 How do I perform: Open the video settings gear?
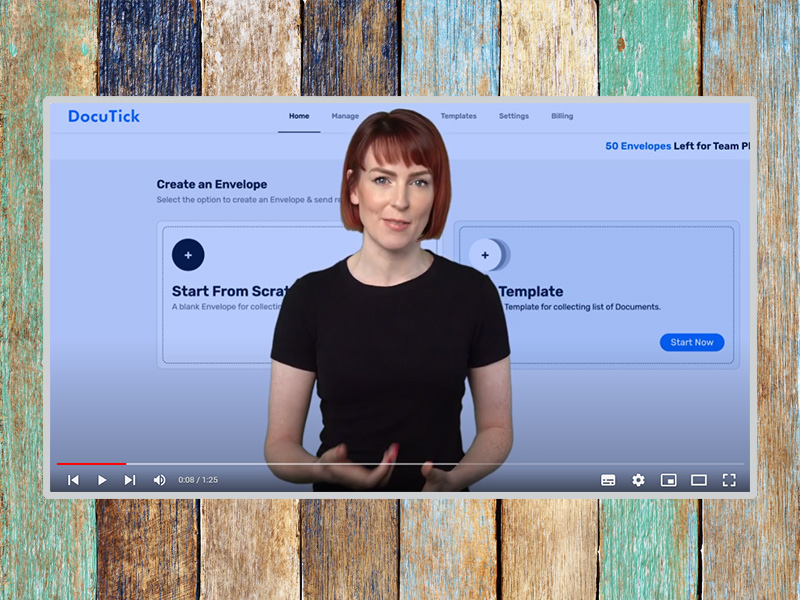coord(638,480)
